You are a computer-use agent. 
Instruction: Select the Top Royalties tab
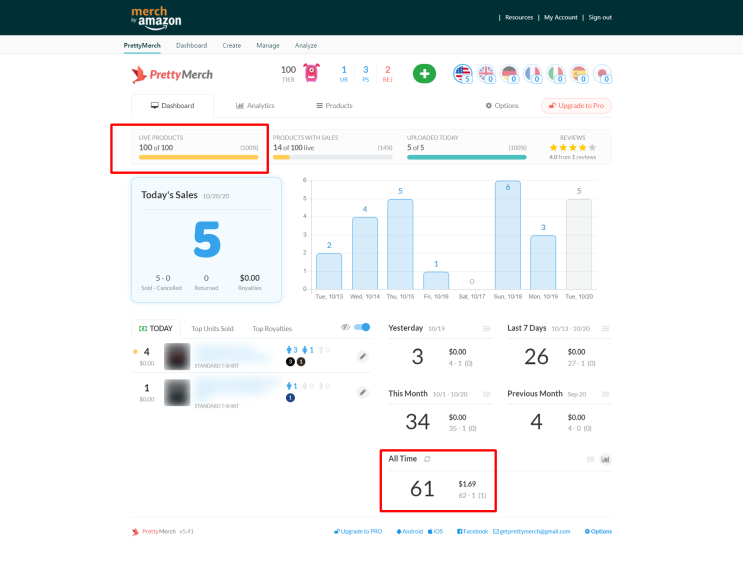tap(272, 328)
